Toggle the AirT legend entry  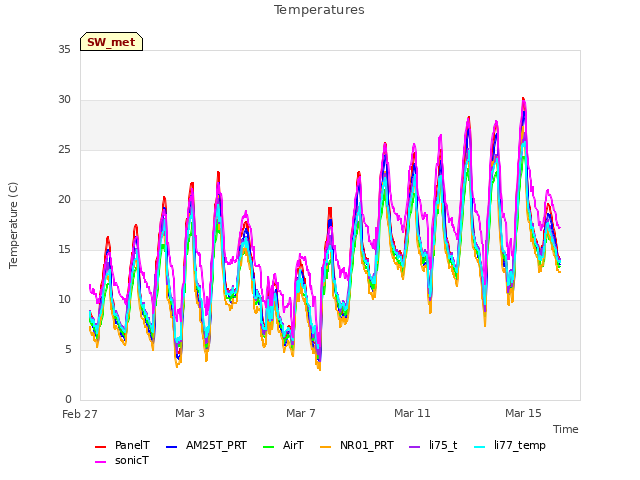[284, 445]
